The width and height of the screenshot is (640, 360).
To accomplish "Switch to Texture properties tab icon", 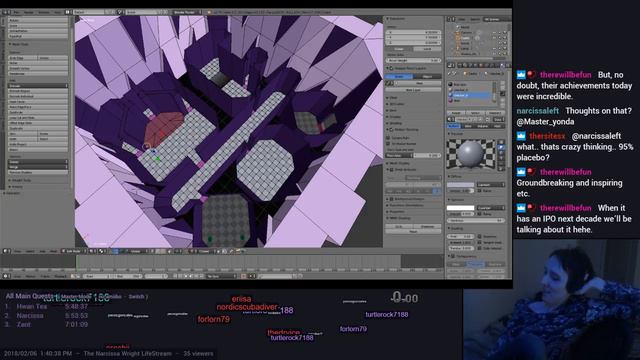I will 507,65.
